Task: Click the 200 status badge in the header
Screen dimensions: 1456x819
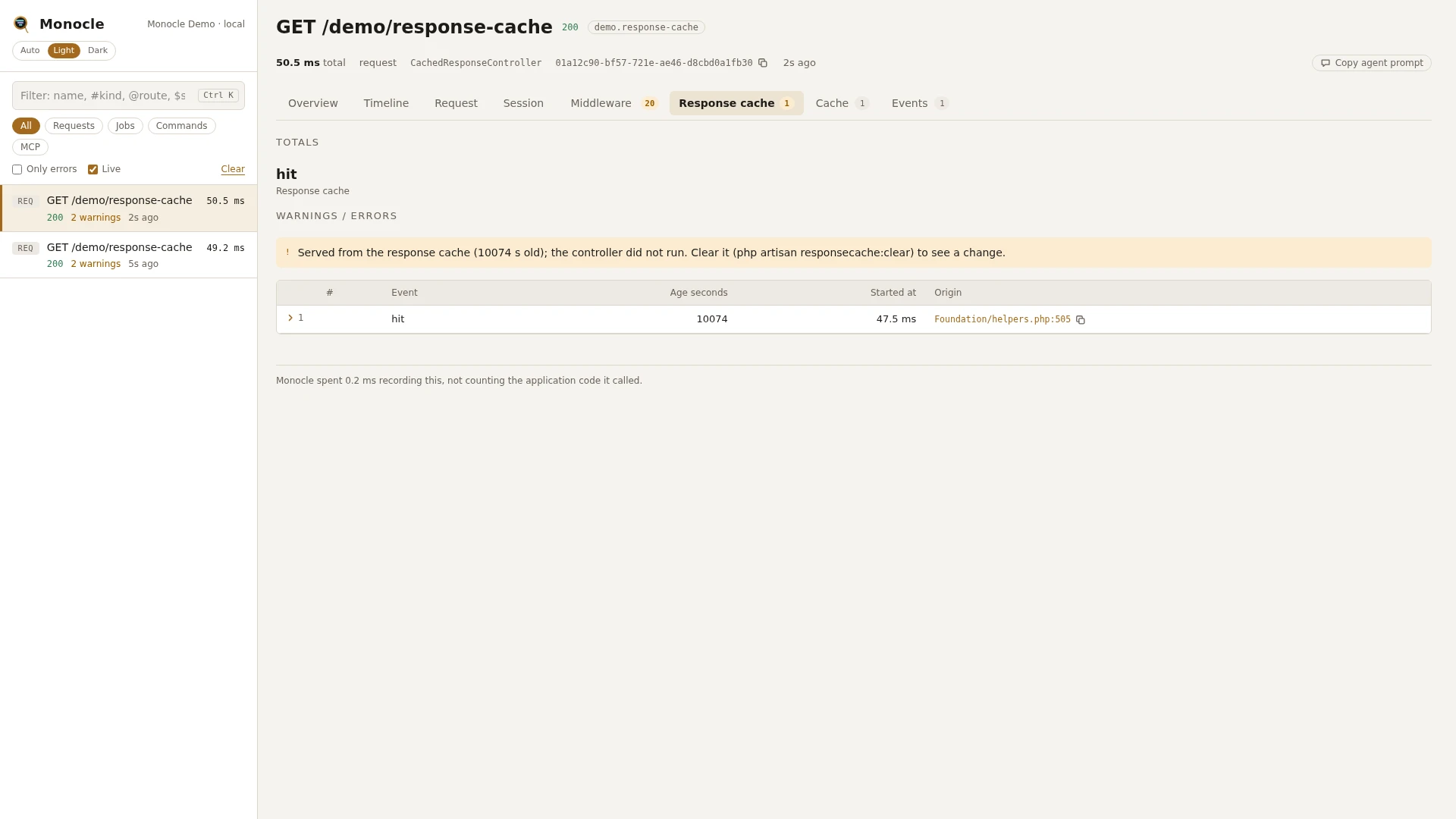Action: pos(570,27)
